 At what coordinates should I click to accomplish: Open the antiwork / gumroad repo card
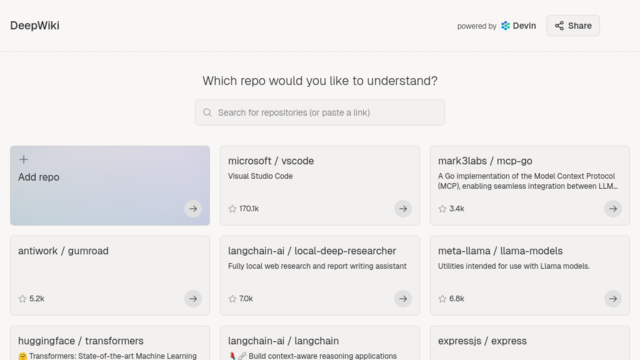pos(110,276)
